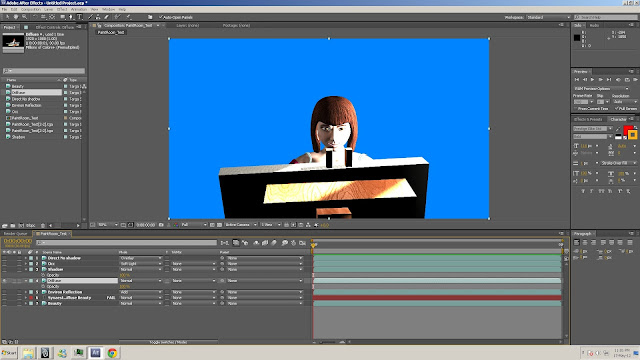The height and width of the screenshot is (360, 640).
Task: Enable Motion Blur switch in timeline header
Action: click(274, 243)
